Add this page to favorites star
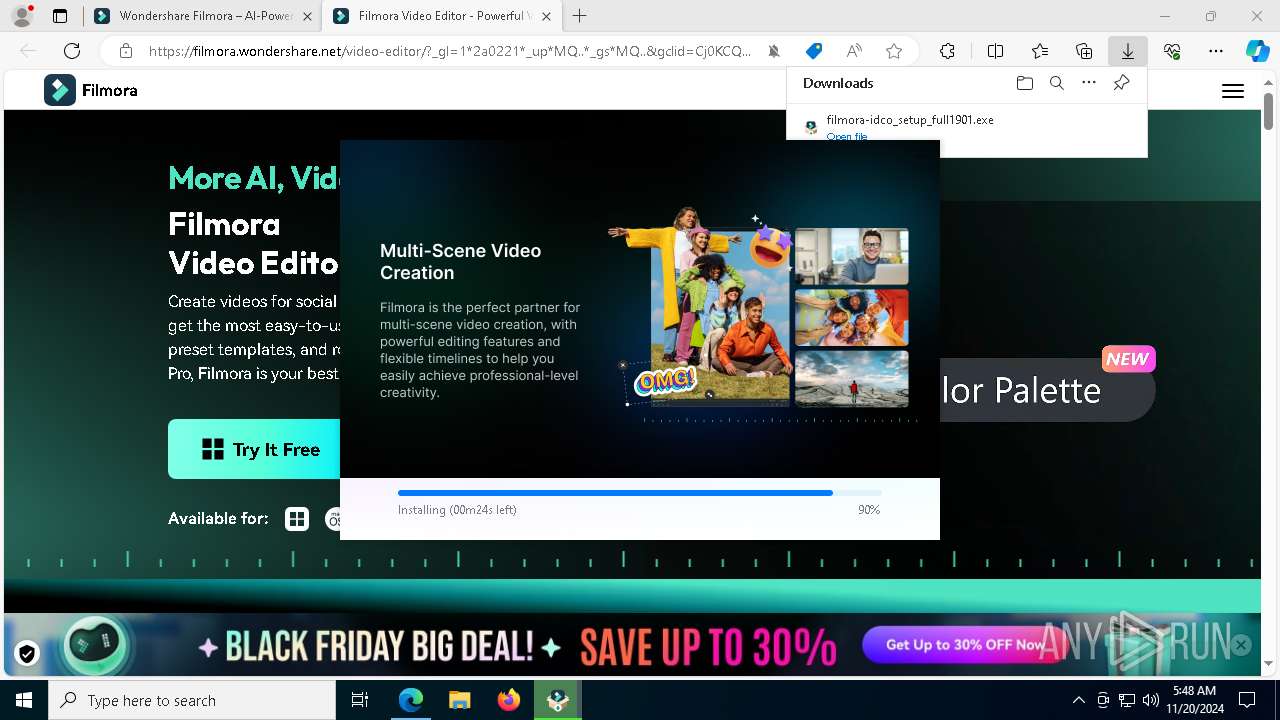The height and width of the screenshot is (720, 1280). click(894, 51)
